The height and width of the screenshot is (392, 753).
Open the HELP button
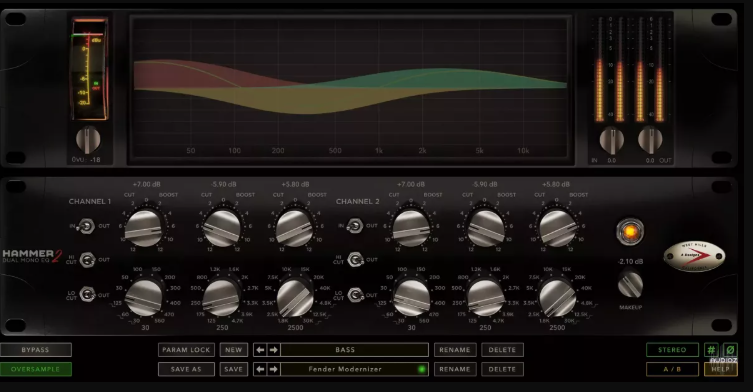[x=721, y=369]
